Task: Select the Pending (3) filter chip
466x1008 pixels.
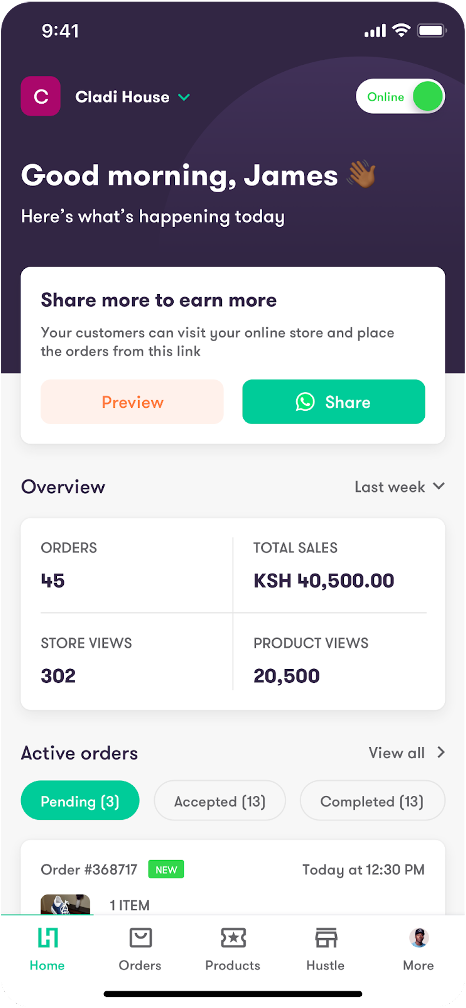Action: click(80, 800)
